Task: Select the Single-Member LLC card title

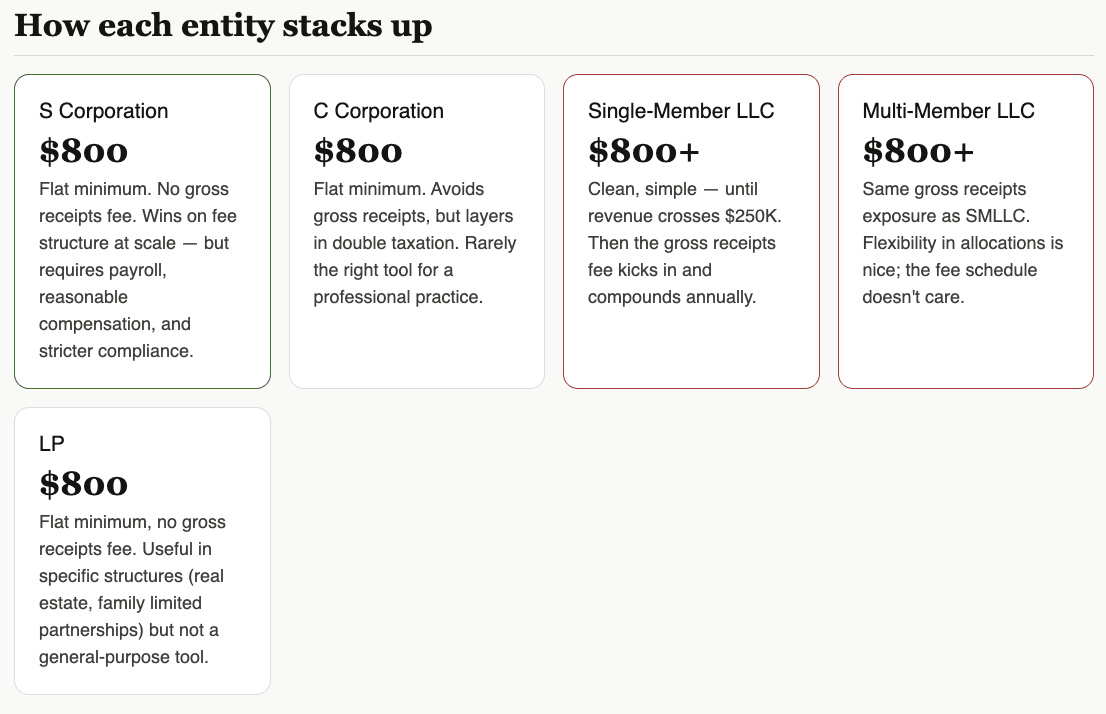Action: tap(681, 111)
